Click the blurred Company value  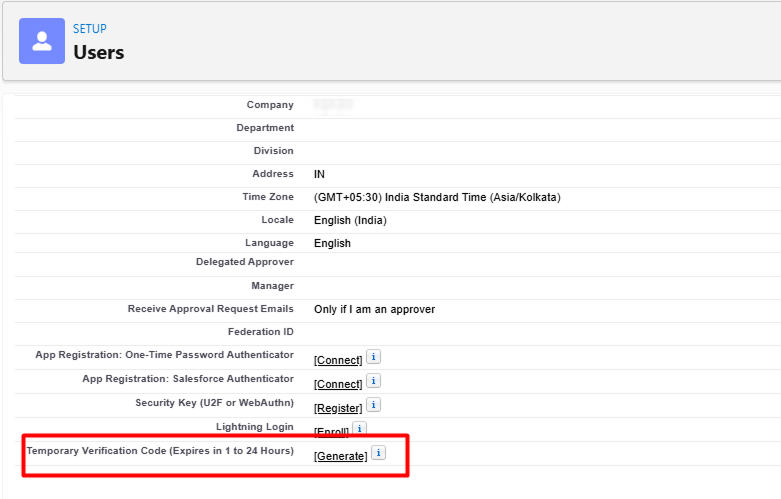point(333,105)
